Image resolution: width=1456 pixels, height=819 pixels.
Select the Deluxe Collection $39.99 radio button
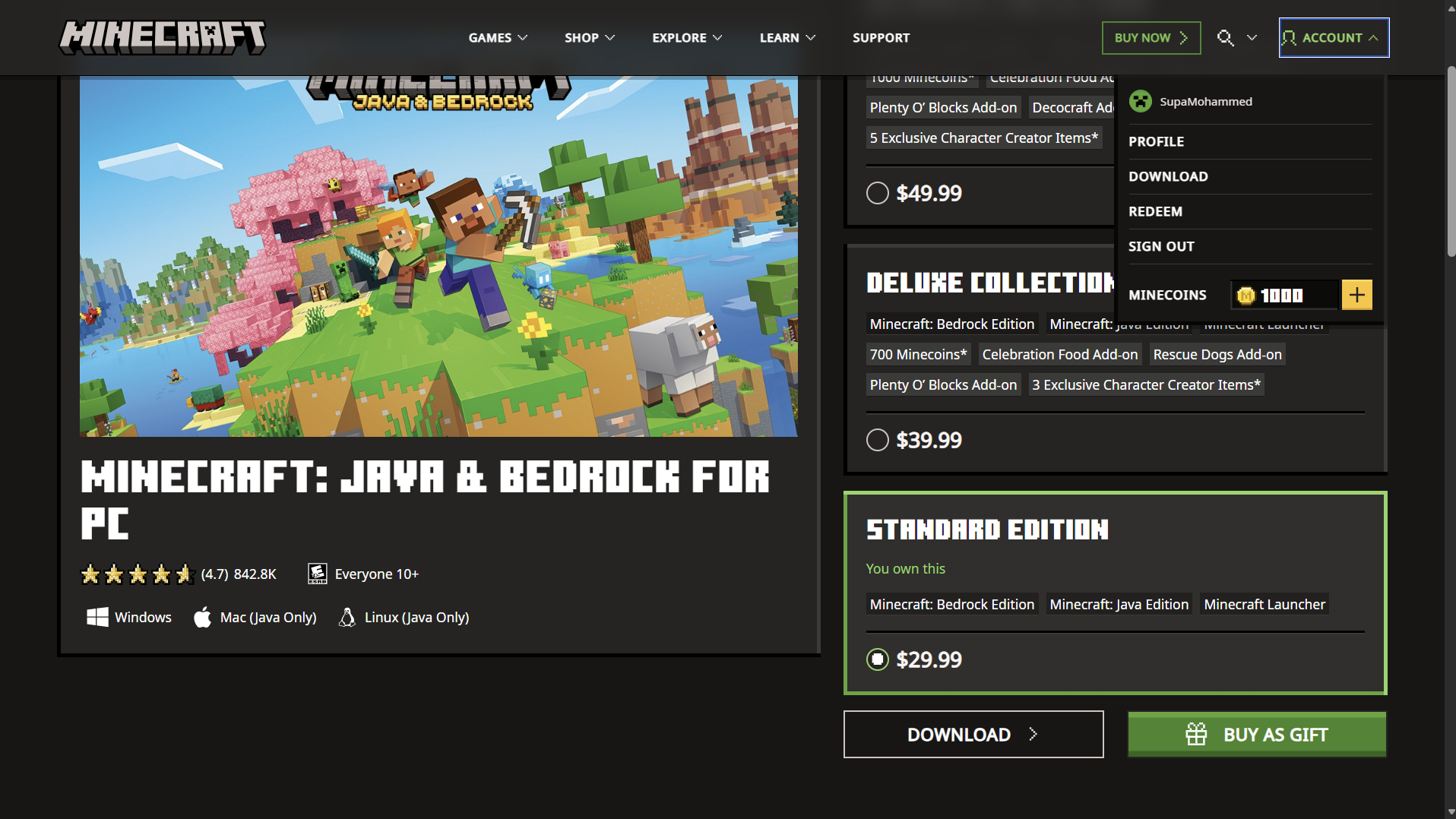[x=878, y=440]
